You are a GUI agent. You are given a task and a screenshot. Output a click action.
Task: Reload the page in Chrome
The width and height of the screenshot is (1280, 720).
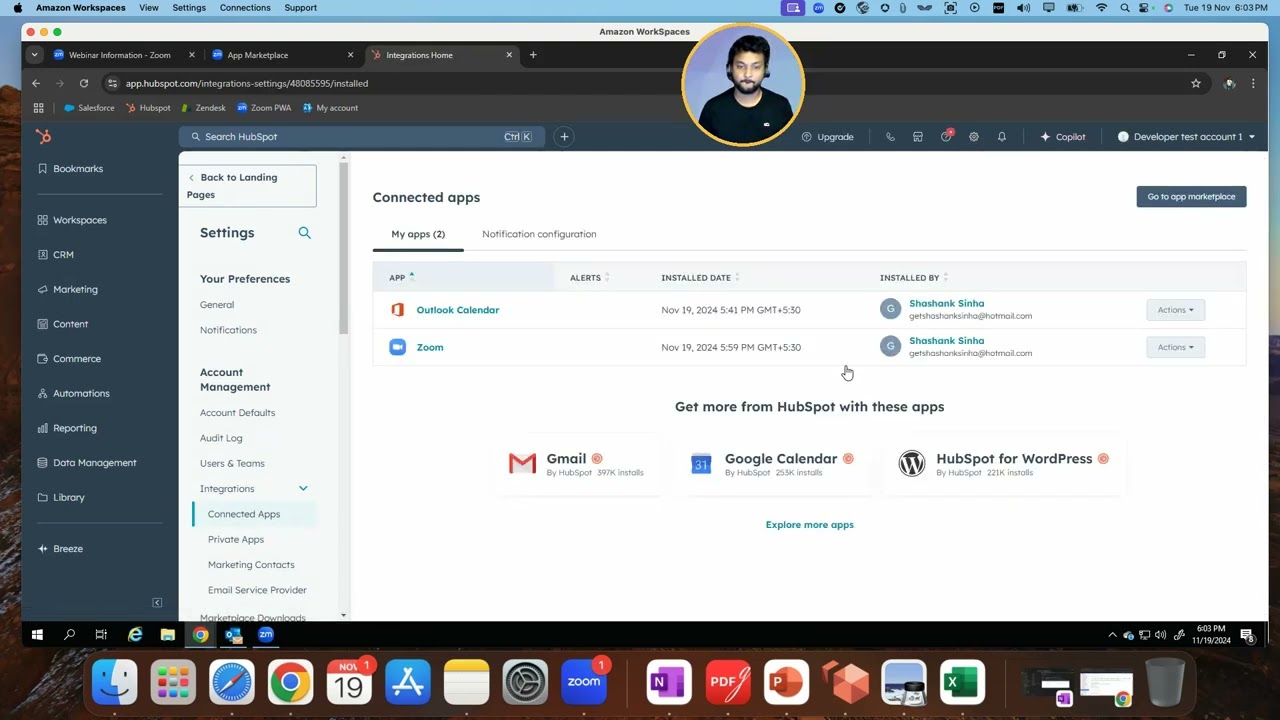point(84,84)
